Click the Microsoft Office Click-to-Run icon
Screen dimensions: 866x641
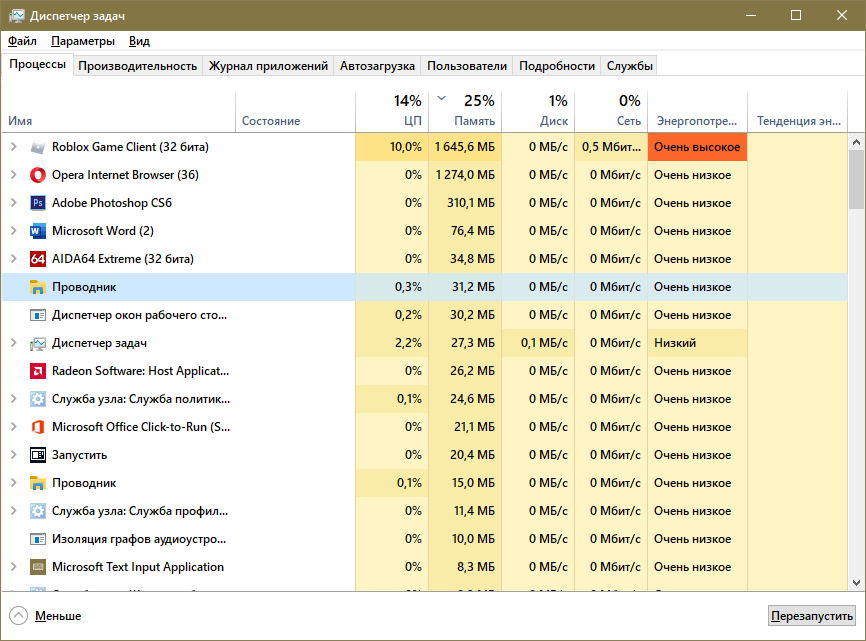[38, 427]
